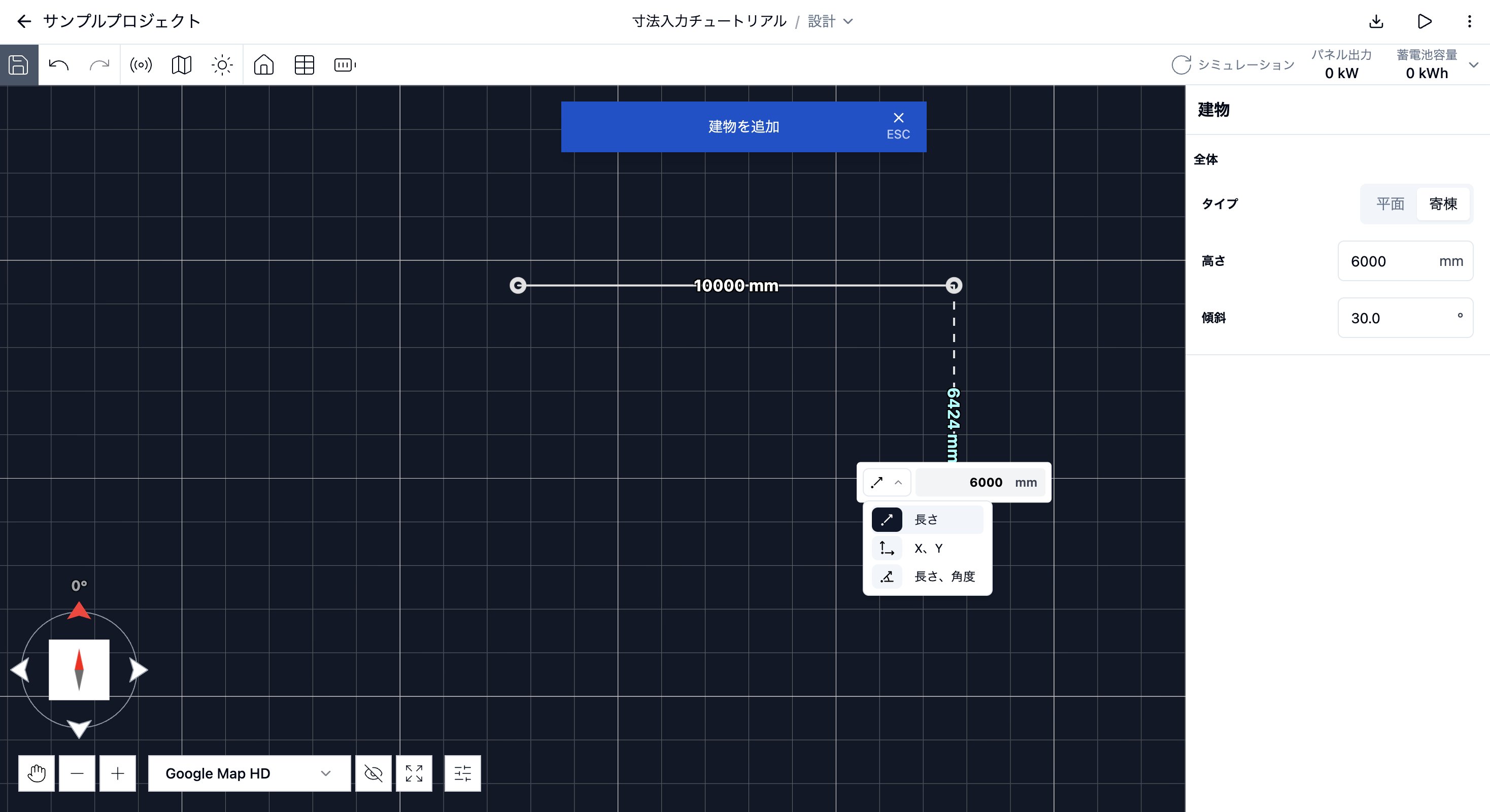Click the right endpoint of the 10000 mm line
Viewport: 1490px width, 812px height.
[x=954, y=285]
